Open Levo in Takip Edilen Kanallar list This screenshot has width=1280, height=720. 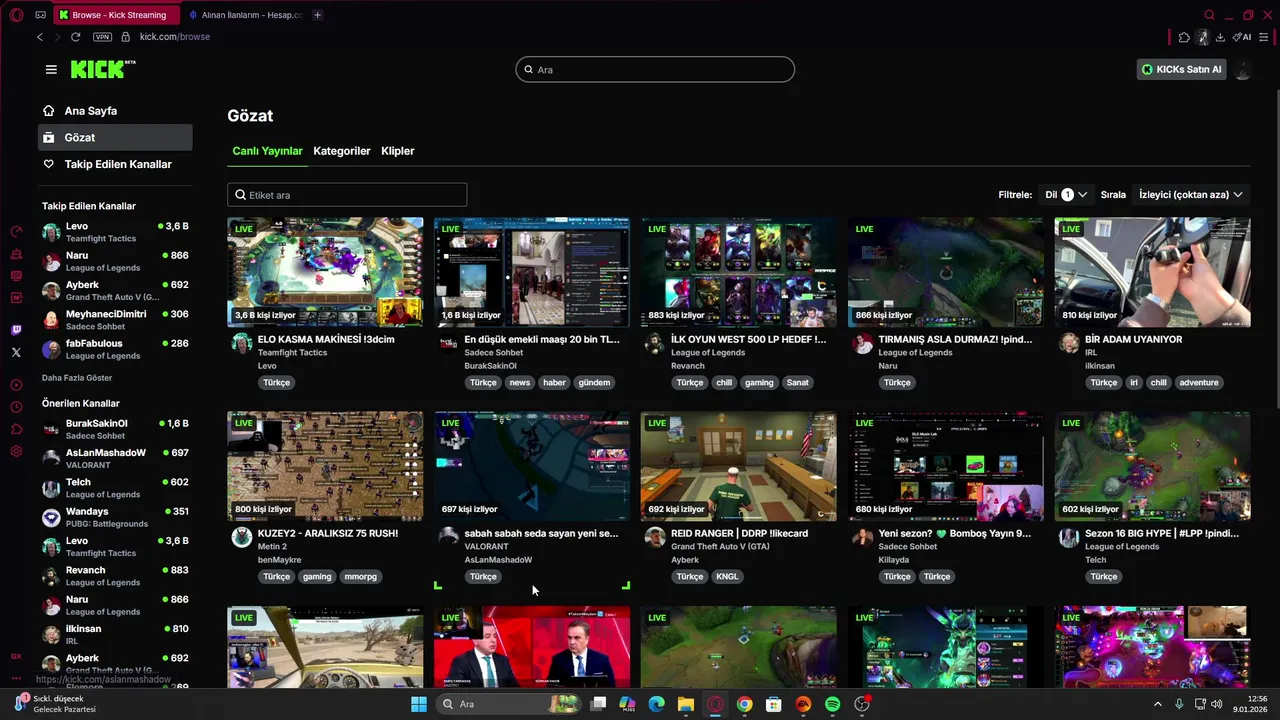tap(115, 232)
